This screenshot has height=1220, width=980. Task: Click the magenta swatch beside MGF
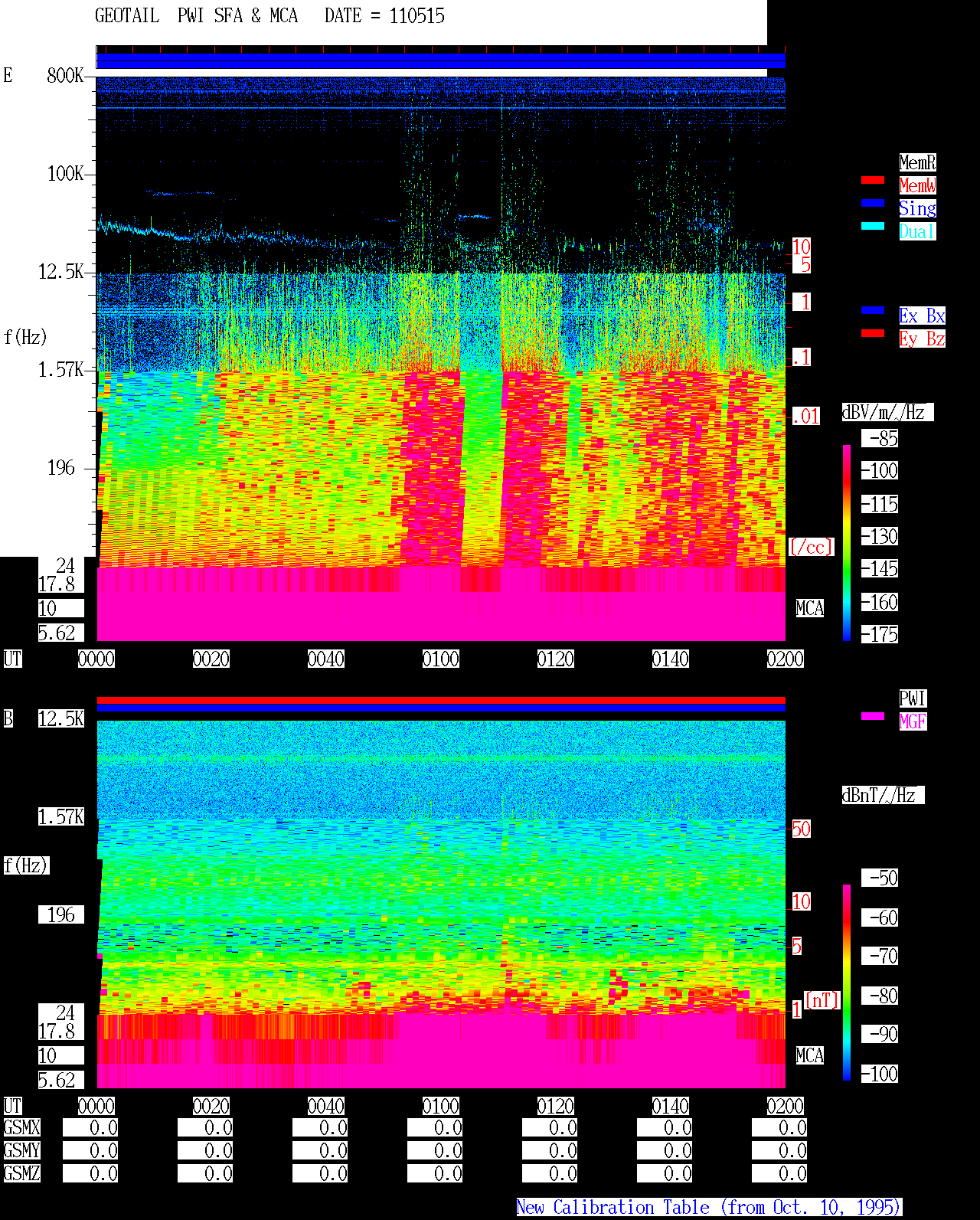(x=873, y=716)
